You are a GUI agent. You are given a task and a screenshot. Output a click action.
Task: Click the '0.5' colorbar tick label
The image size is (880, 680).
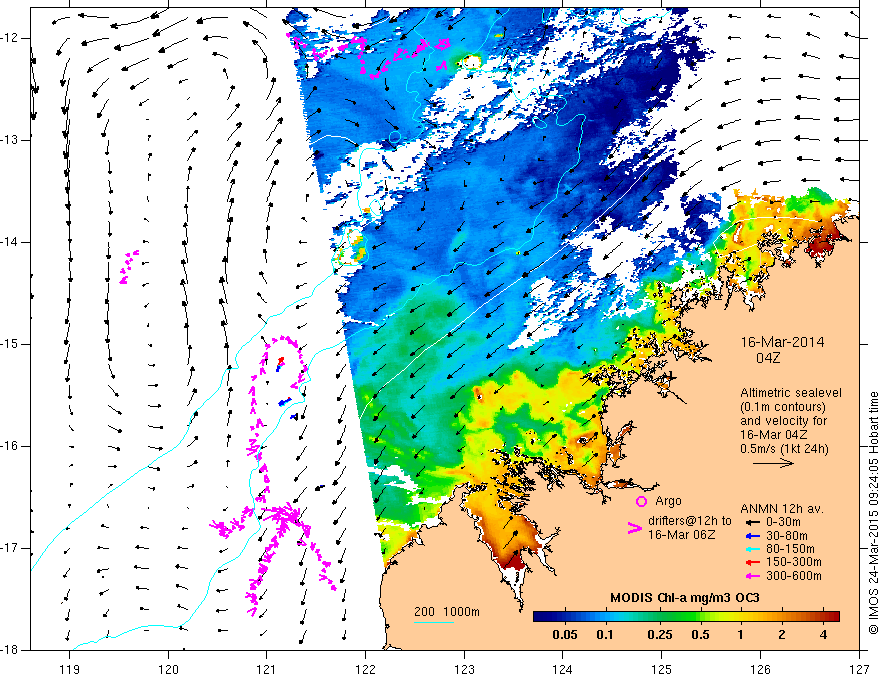click(x=700, y=635)
